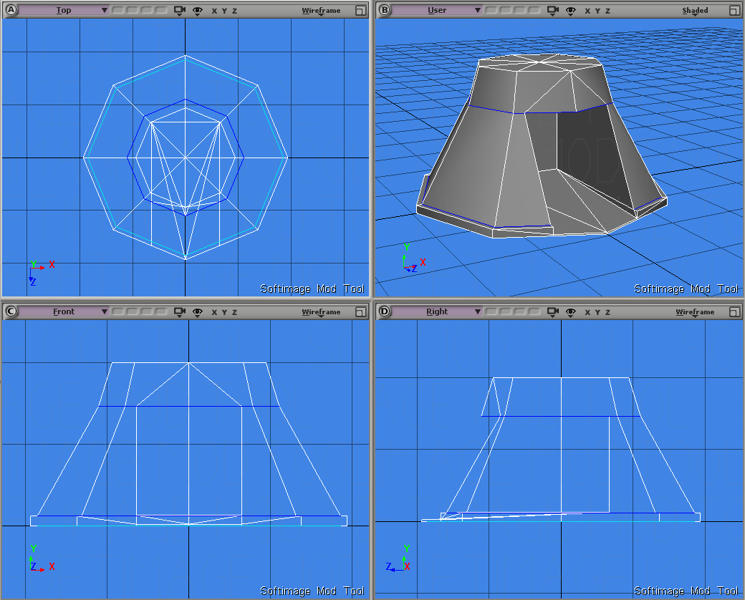
Task: Open the Front view selection dropdown
Action: point(64,312)
